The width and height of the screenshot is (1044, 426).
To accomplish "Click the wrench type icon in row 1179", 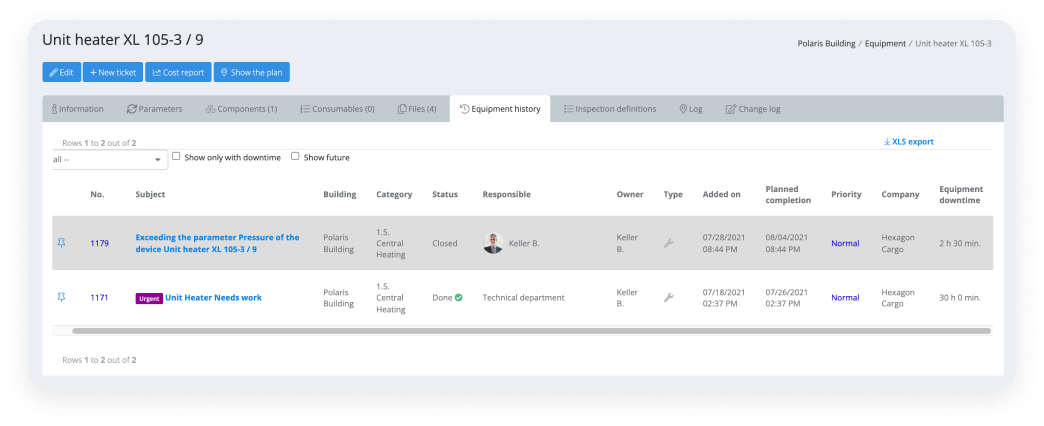I will point(669,243).
